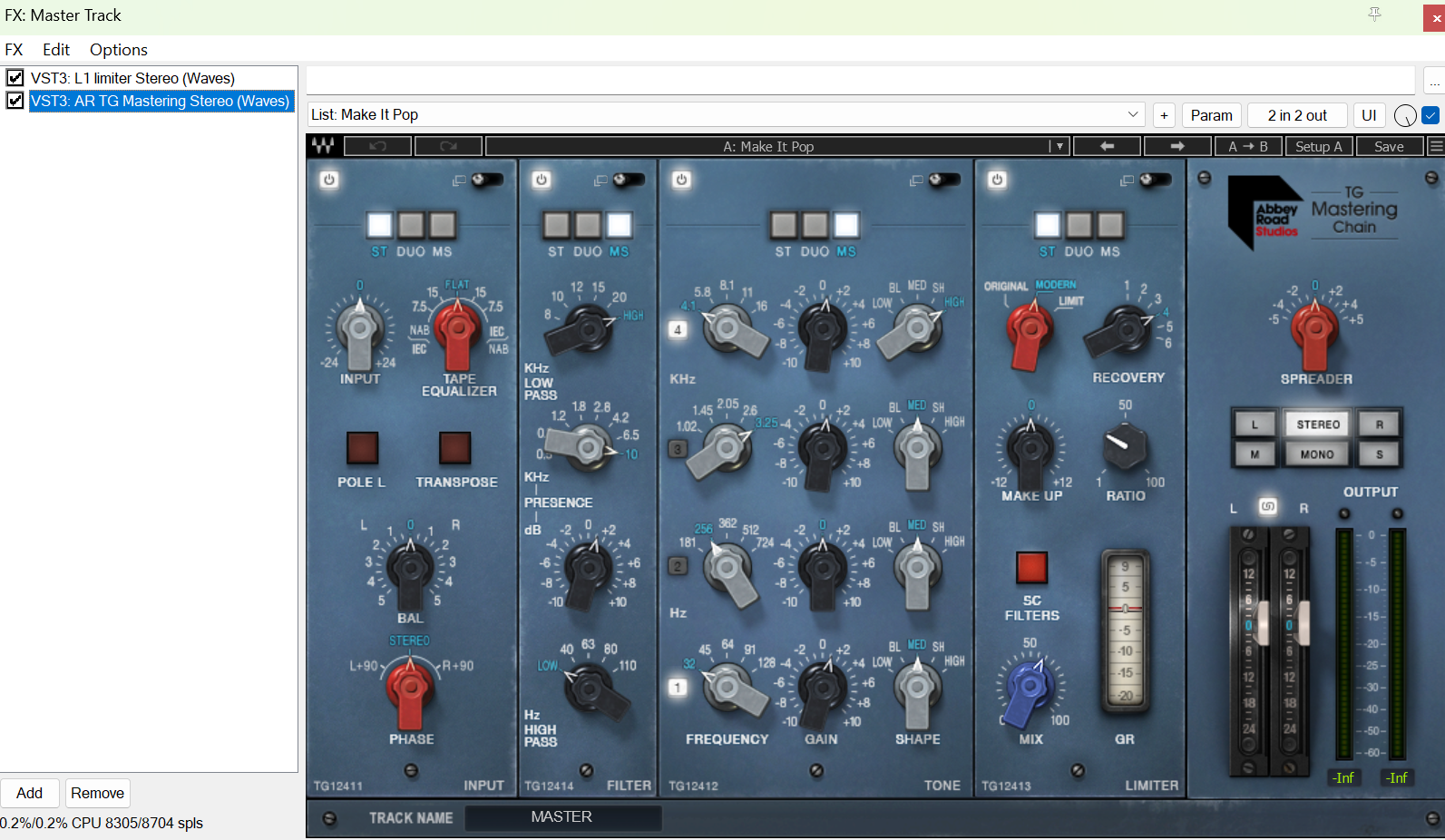Click the Waves logo icon in plugin toolbar
The image size is (1445, 840).
click(x=323, y=146)
